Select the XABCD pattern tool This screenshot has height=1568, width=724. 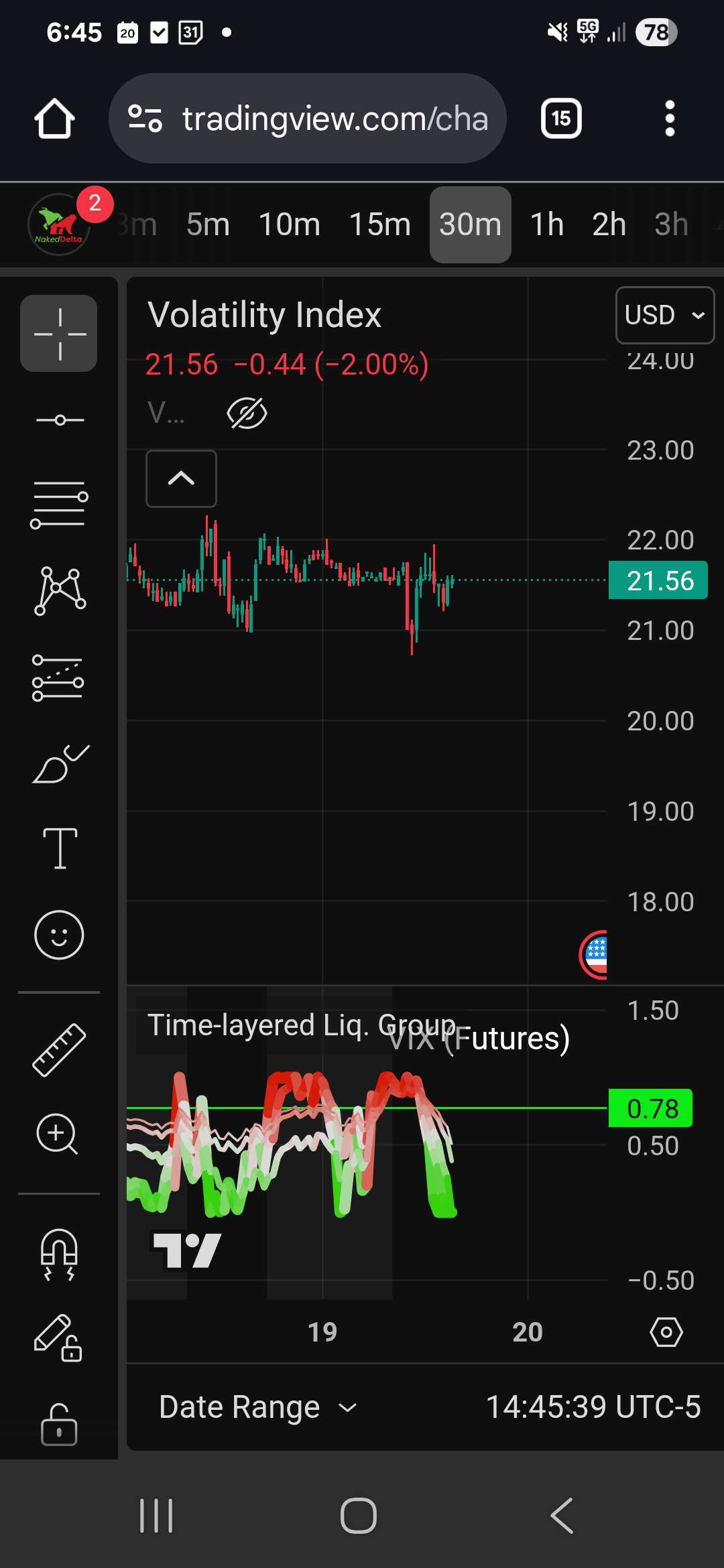[59, 591]
